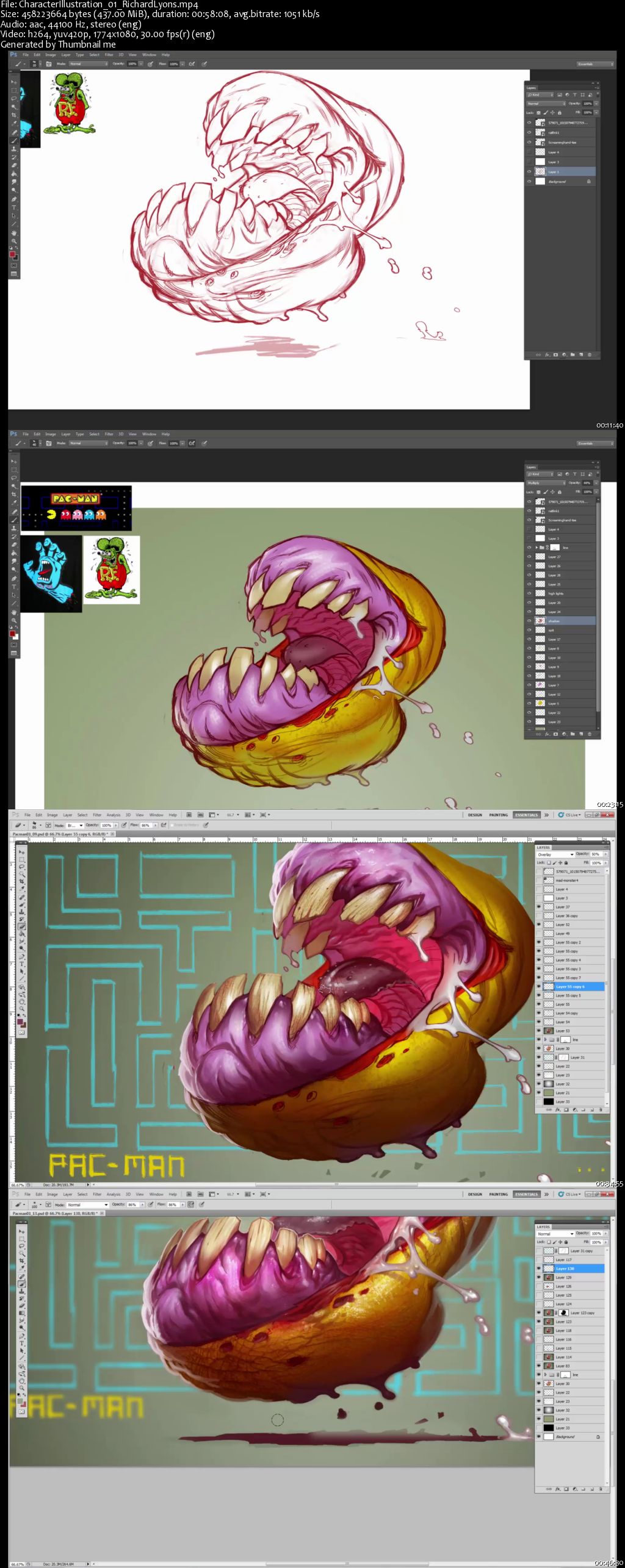
Task: Expand the line group in Pacman01_13.psd window
Action: [546, 1375]
